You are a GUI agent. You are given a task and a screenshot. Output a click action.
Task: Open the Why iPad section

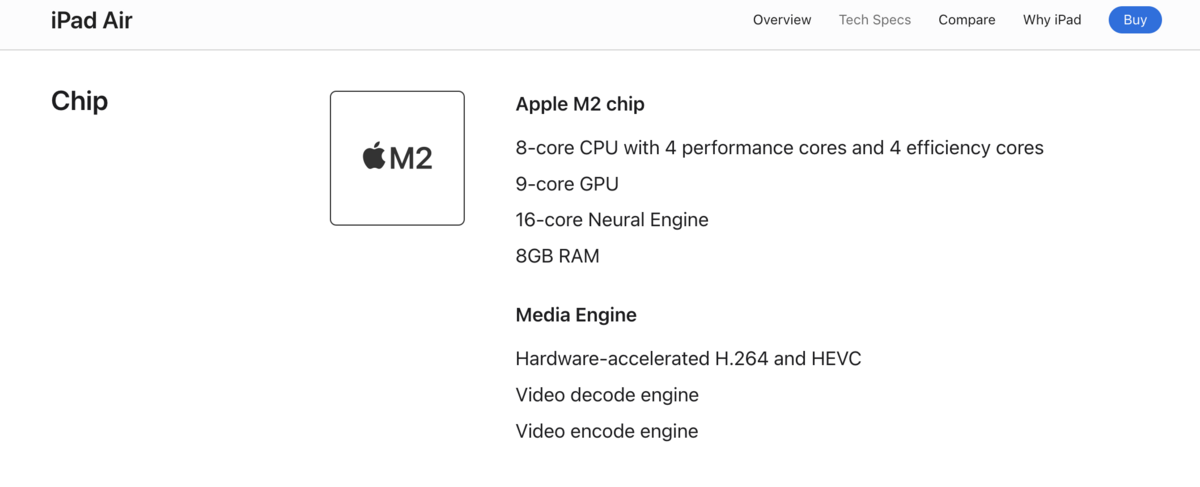[x=1052, y=20]
